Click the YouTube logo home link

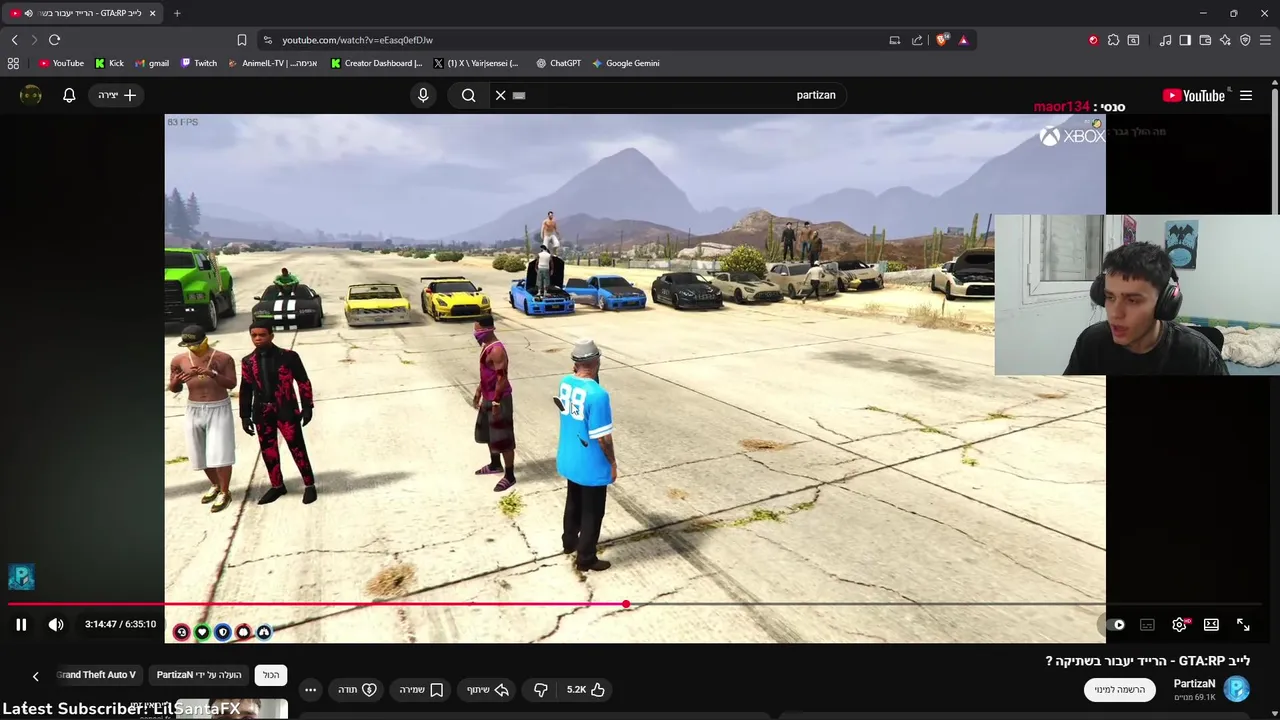point(1194,96)
